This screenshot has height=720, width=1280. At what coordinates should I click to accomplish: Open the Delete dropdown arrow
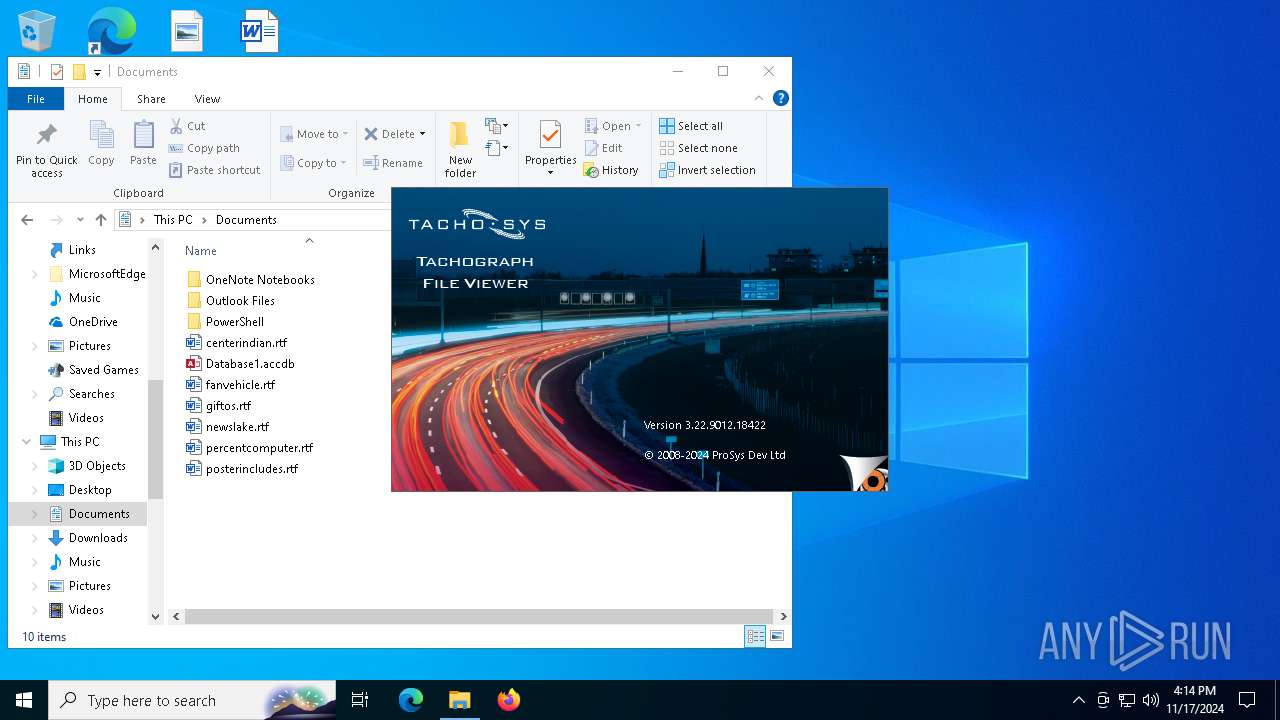pos(422,134)
